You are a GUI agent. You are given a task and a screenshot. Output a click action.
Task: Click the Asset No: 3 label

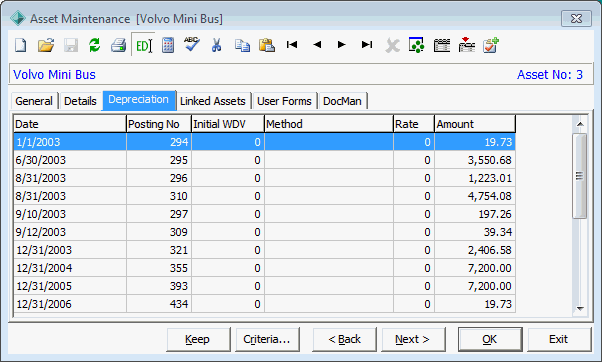coord(550,74)
